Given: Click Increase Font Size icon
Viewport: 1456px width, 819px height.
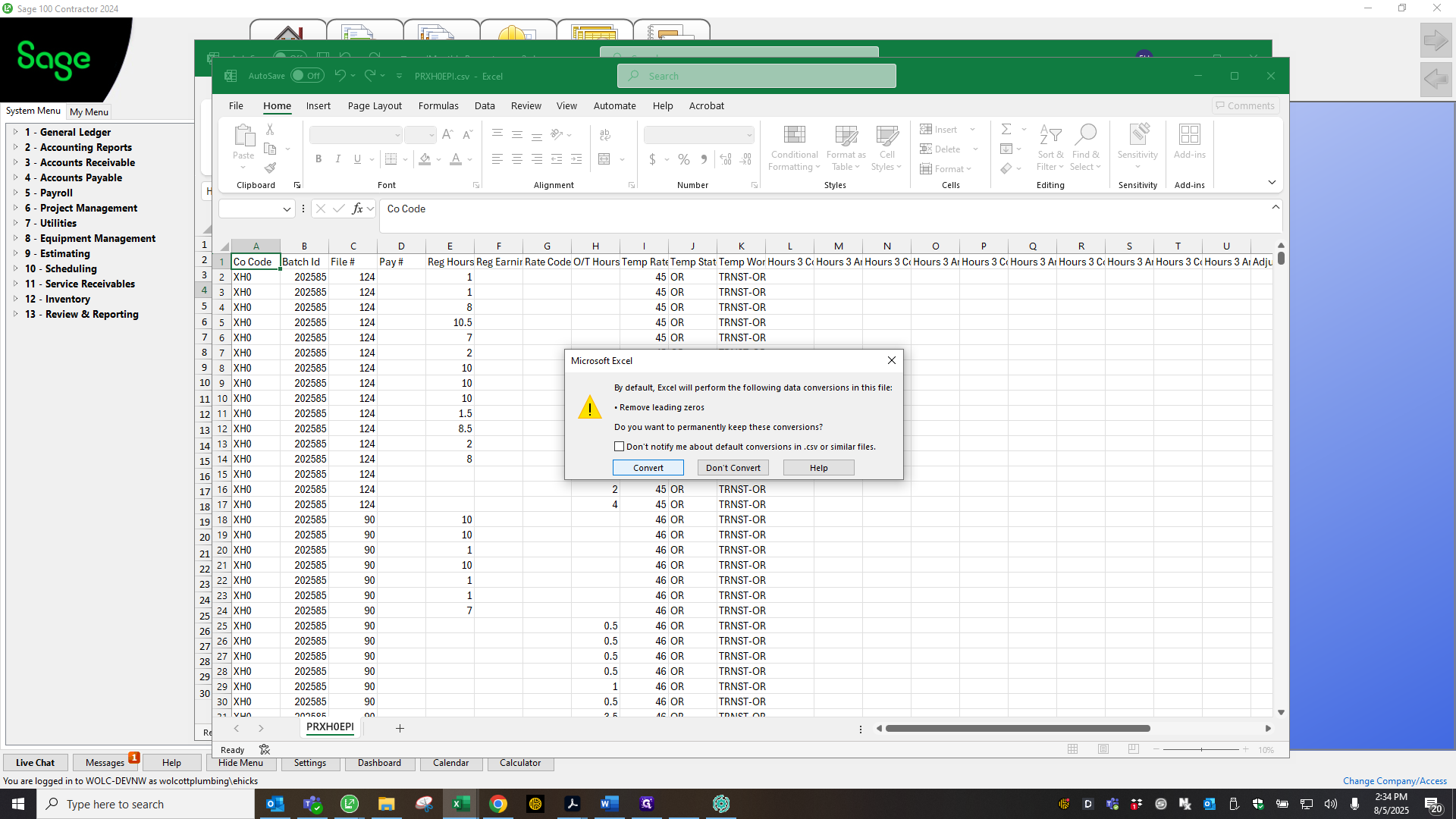Looking at the screenshot, I should click(447, 135).
